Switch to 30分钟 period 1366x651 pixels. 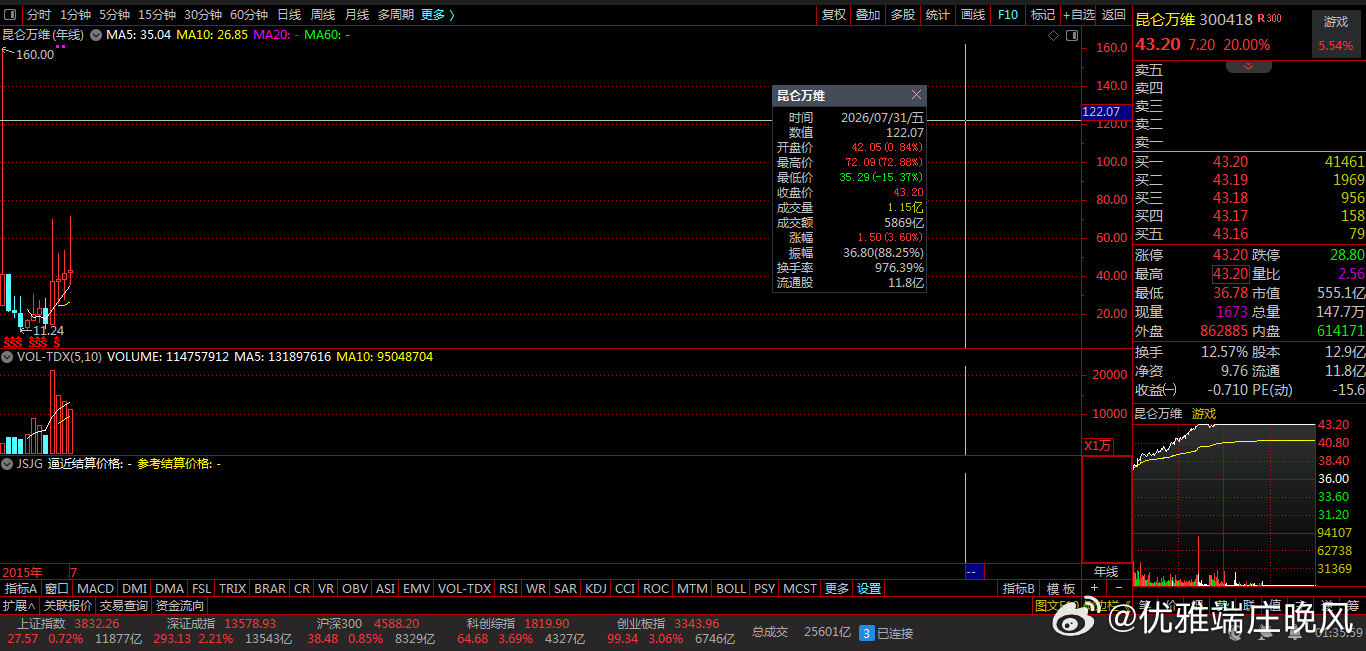point(203,15)
